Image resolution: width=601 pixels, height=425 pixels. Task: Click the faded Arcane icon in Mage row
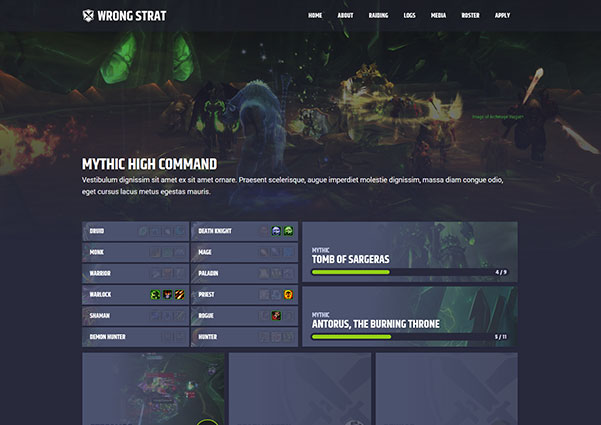coord(264,252)
